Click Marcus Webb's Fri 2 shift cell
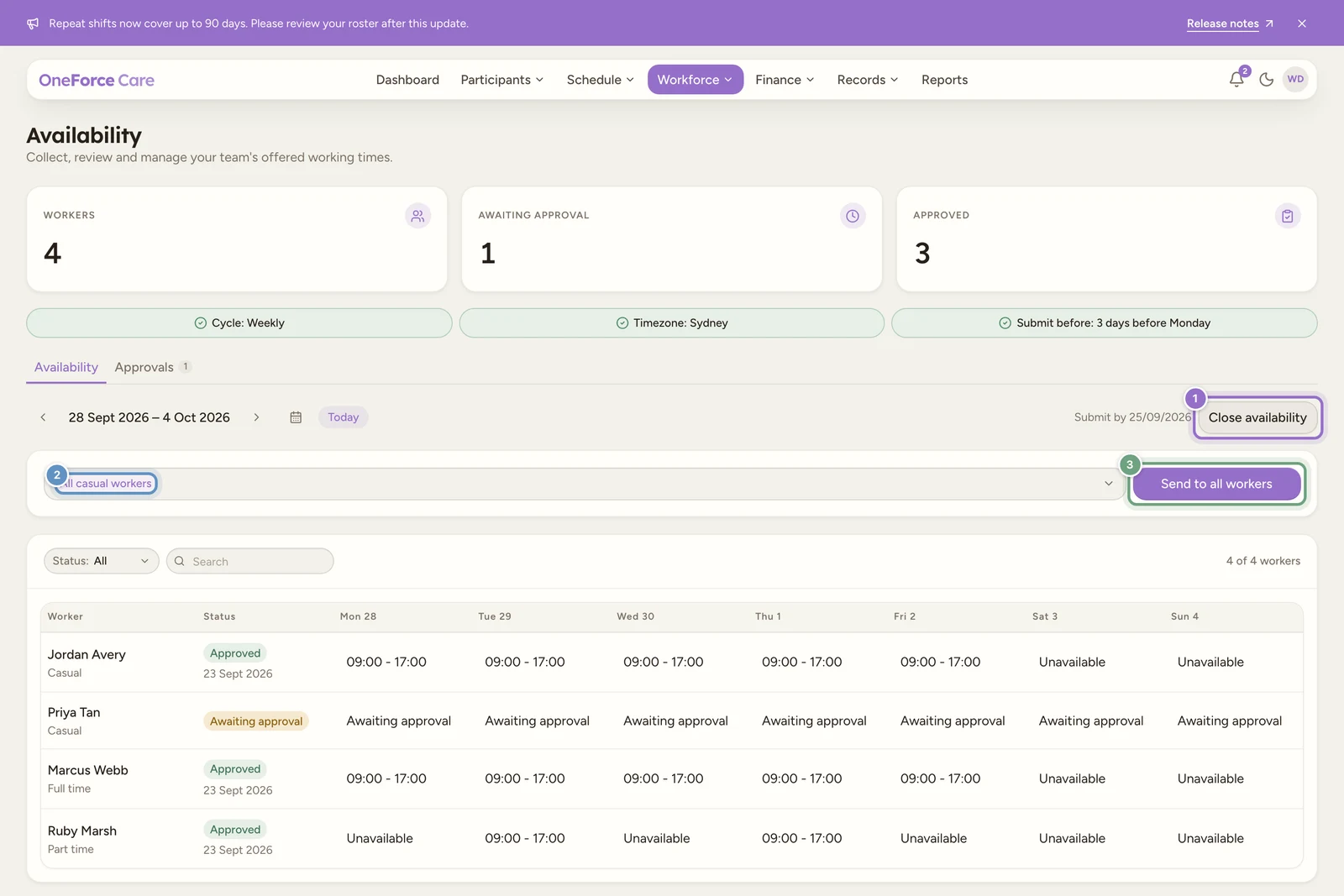This screenshot has height=896, width=1344. (940, 778)
